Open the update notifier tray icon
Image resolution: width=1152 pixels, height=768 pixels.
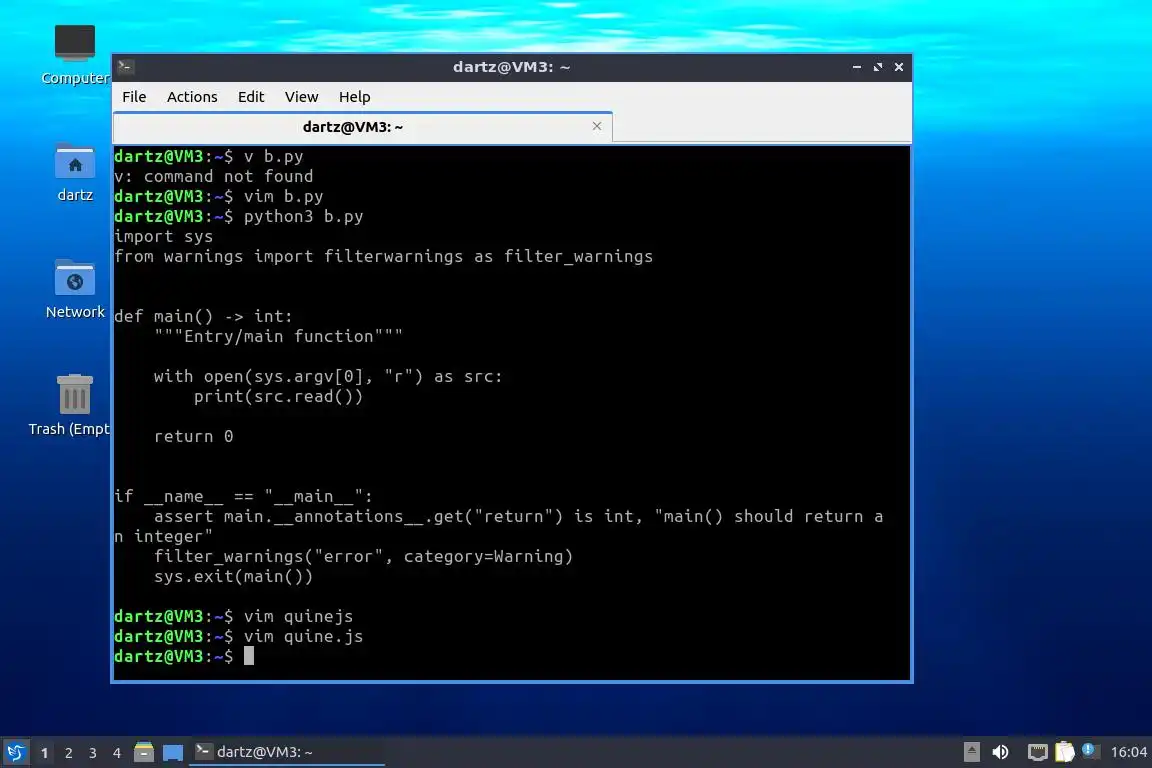[1090, 750]
